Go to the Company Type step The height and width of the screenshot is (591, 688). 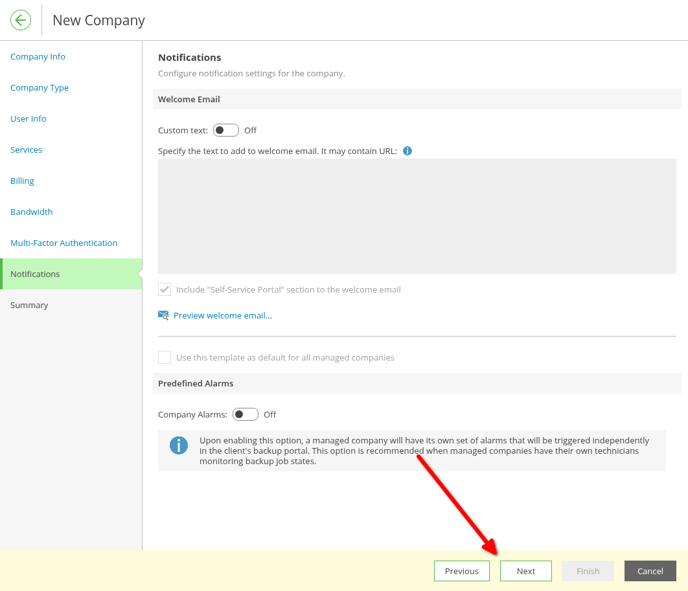click(39, 88)
